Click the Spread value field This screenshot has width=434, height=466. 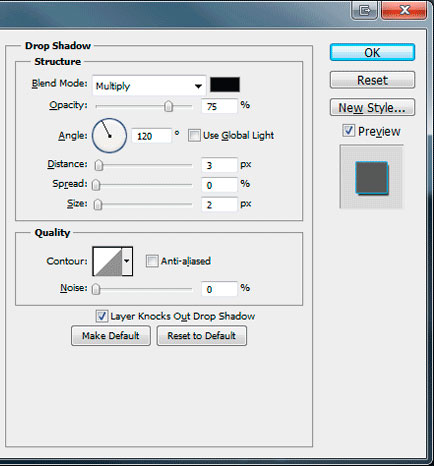tap(219, 185)
